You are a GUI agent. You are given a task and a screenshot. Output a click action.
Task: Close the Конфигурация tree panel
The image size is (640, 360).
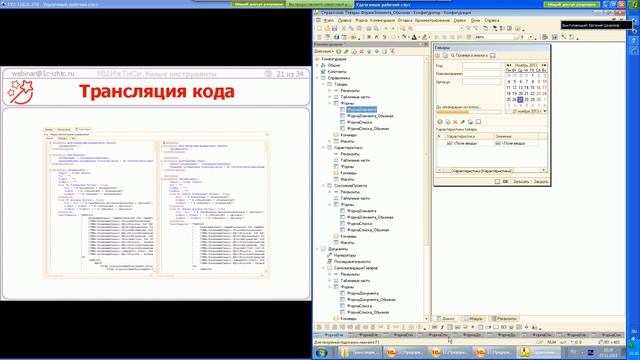click(426, 44)
